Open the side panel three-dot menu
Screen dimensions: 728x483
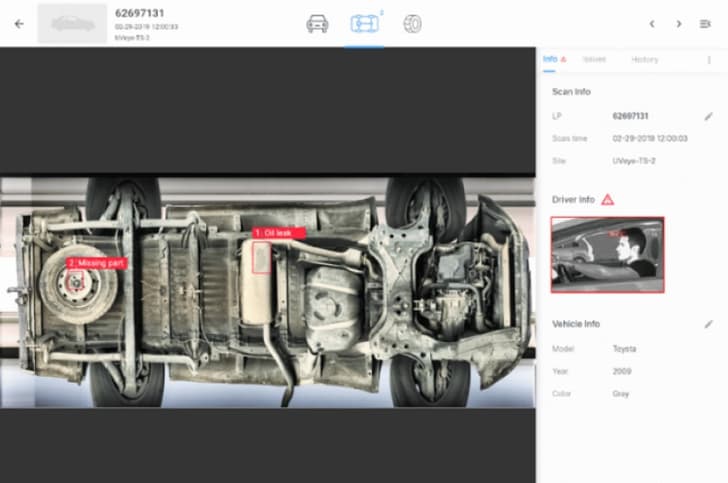pyautogui.click(x=709, y=60)
